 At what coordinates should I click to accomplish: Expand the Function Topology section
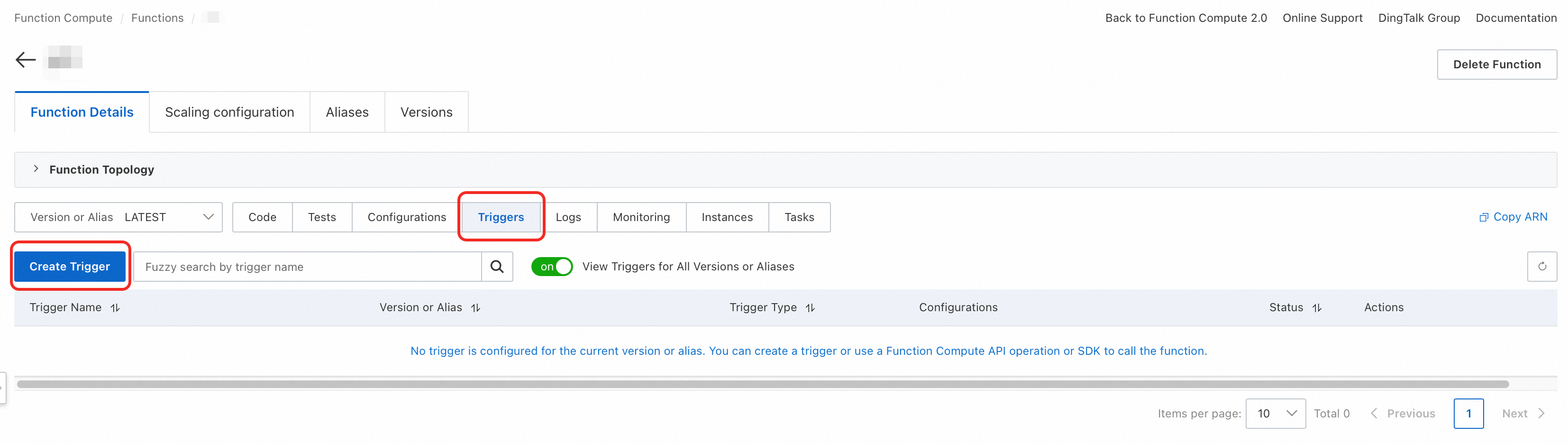(x=36, y=169)
